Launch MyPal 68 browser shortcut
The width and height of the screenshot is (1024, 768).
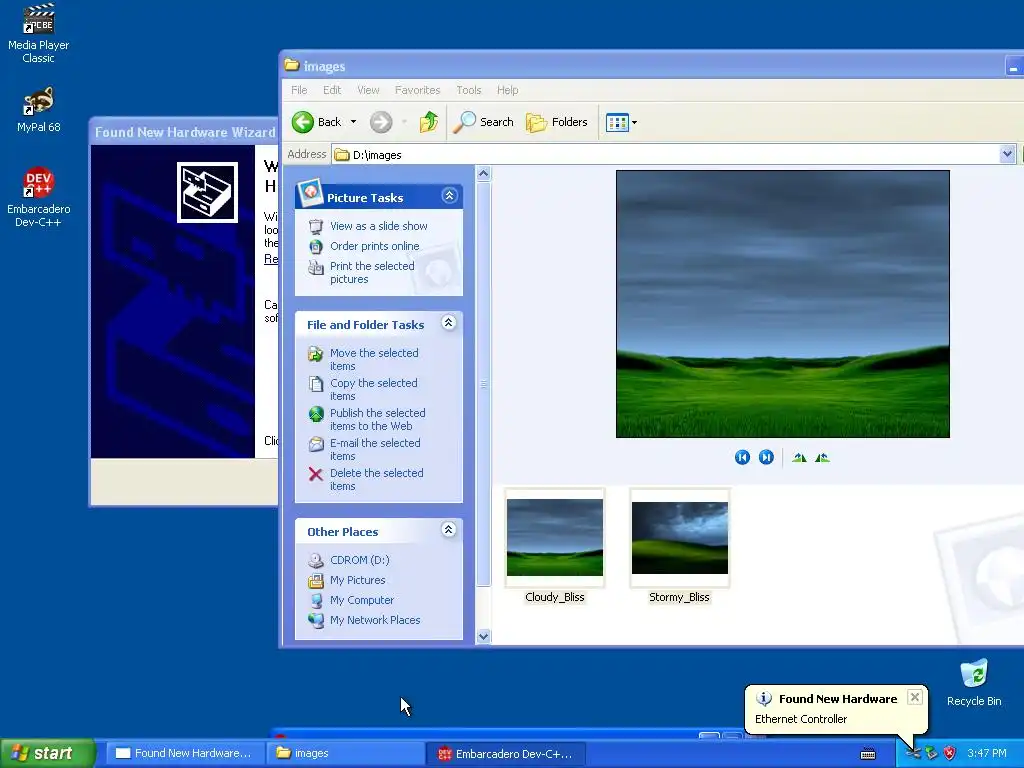(x=38, y=109)
